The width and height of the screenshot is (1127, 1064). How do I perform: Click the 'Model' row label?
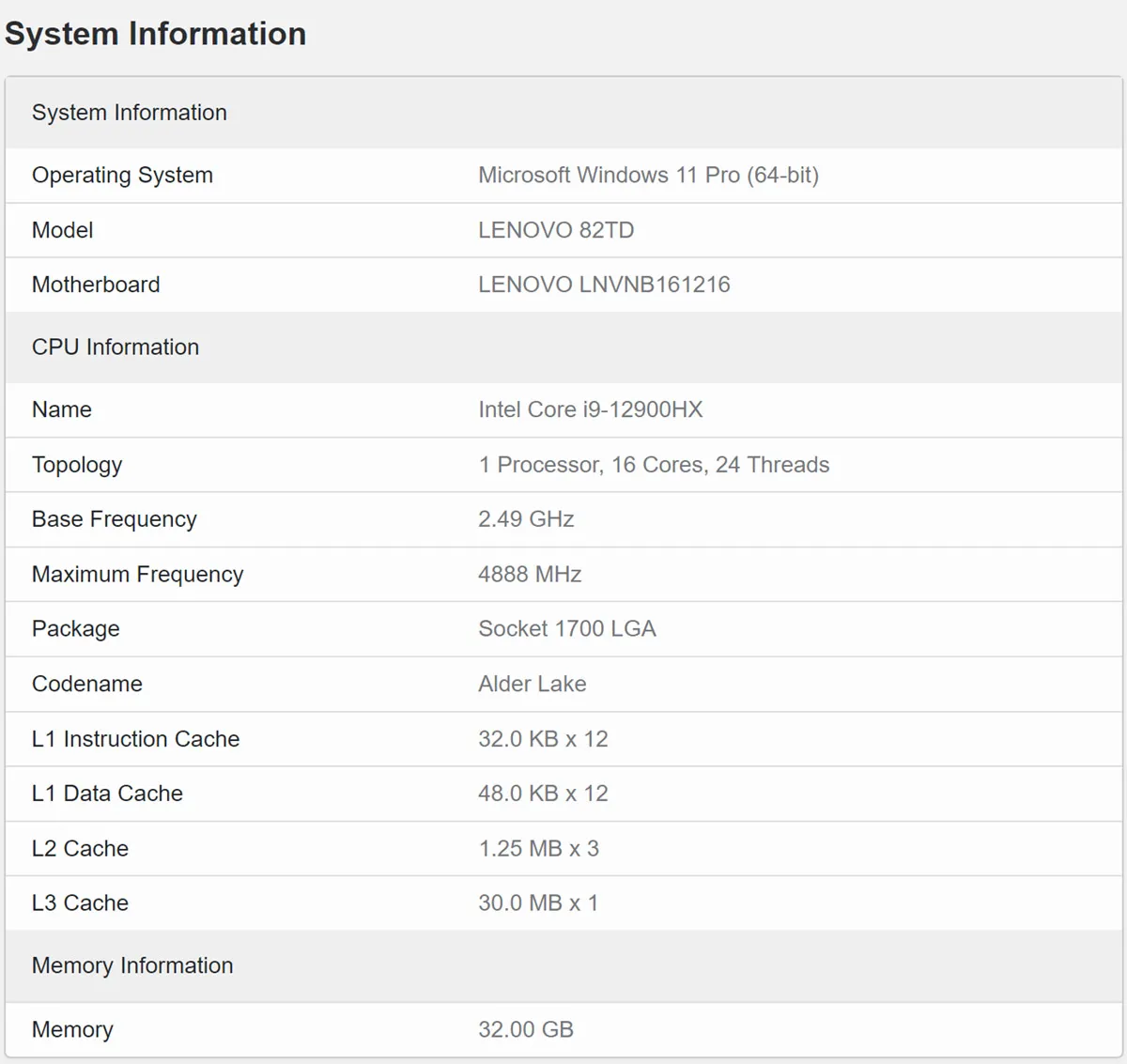pyautogui.click(x=62, y=230)
